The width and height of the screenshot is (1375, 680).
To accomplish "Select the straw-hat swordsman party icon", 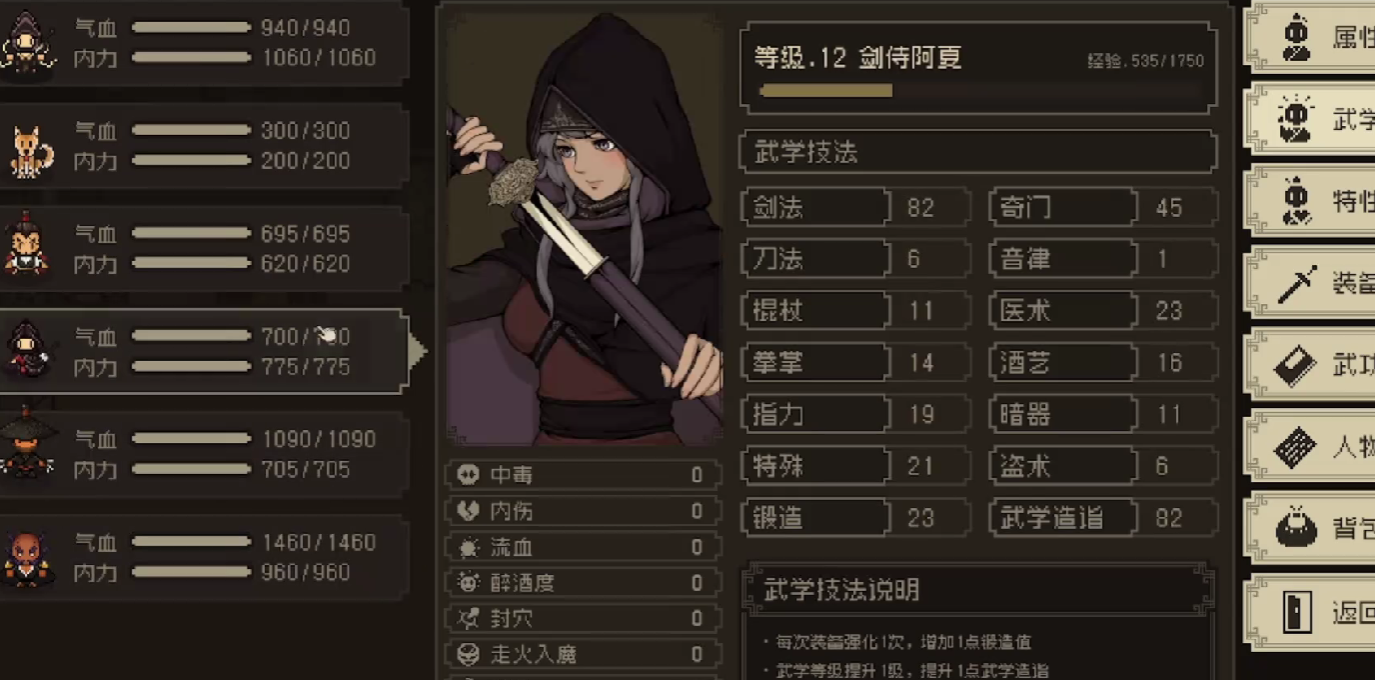I will coord(28,450).
